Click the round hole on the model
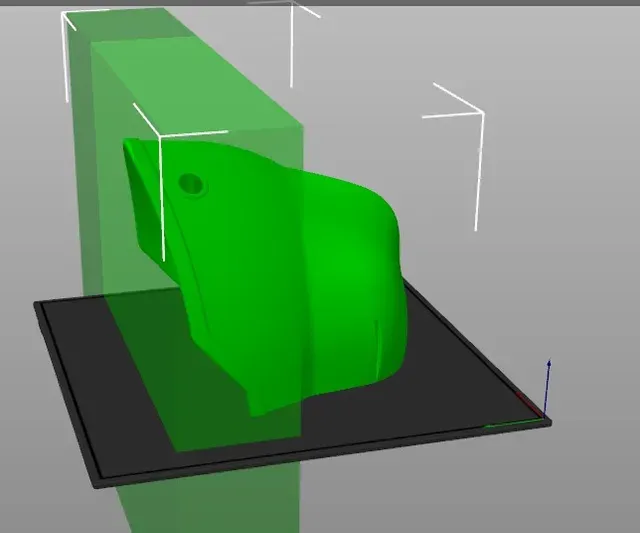 coord(191,184)
